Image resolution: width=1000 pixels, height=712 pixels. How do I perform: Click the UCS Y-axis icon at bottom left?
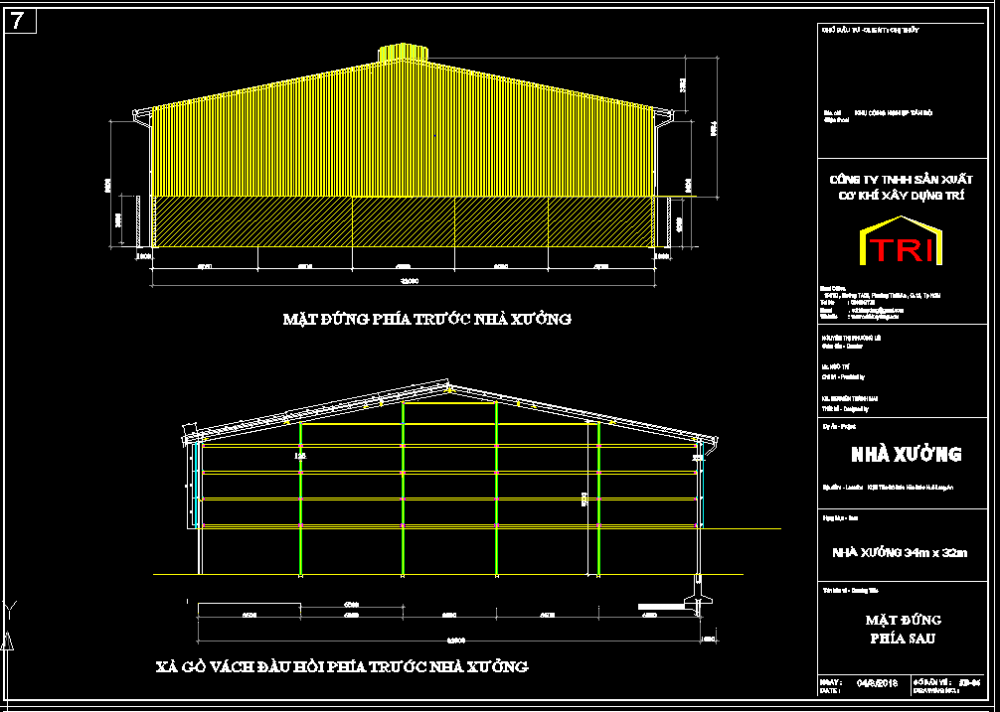(9, 625)
